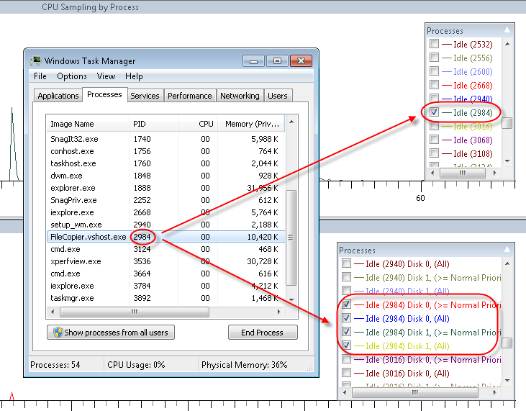This screenshot has width=526, height=411.
Task: Sort by the Image Name column header
Action: (x=87, y=124)
